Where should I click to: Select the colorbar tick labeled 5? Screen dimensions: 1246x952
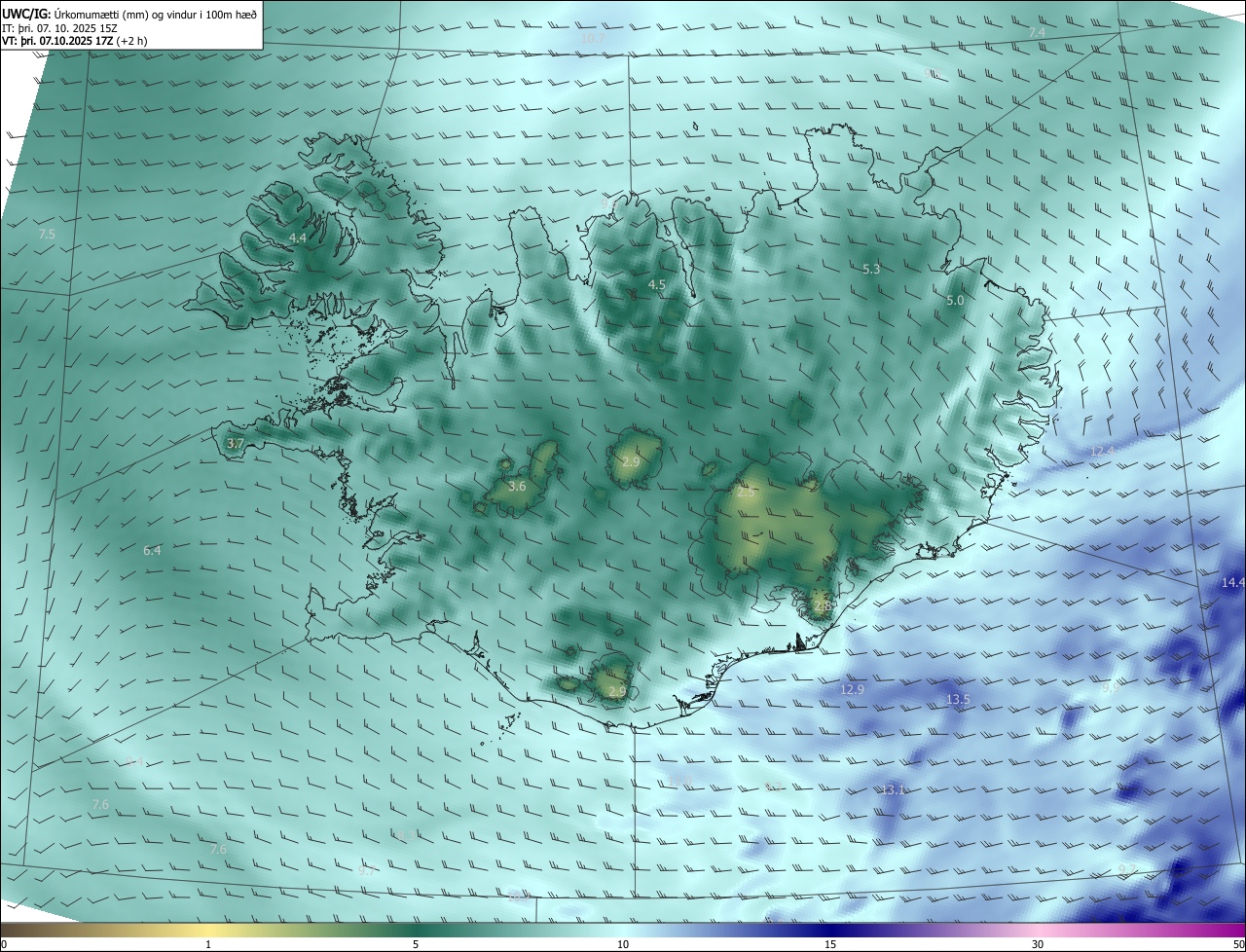click(x=416, y=944)
